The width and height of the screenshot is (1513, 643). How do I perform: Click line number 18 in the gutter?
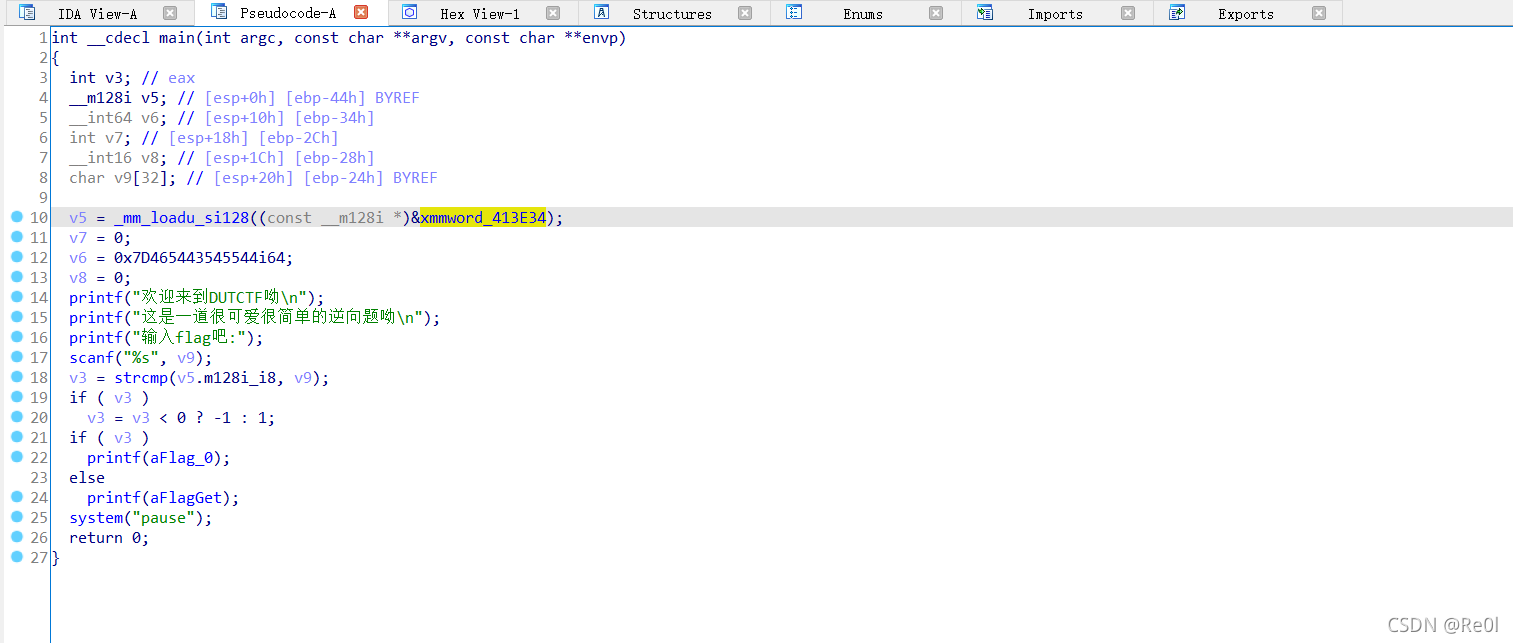tap(38, 377)
